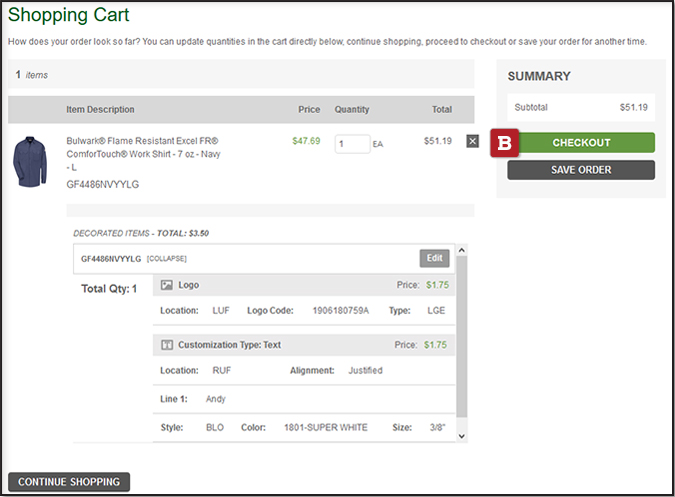Click the red B marker badge
The image size is (675, 497).
505,143
